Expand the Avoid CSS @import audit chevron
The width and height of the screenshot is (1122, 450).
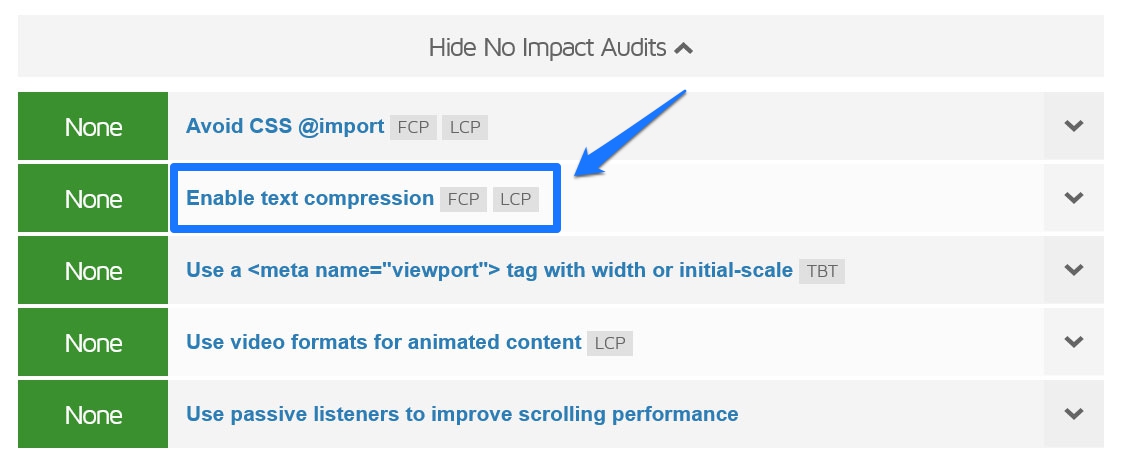pos(1073,126)
